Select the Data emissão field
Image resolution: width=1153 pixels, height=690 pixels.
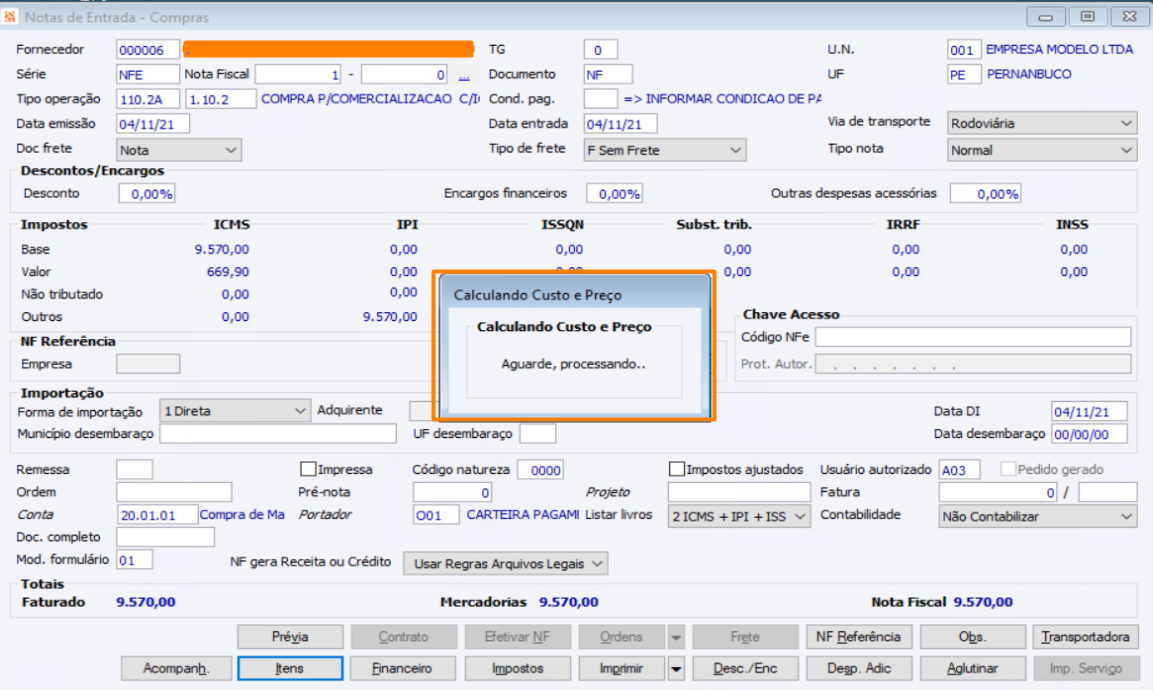click(153, 124)
